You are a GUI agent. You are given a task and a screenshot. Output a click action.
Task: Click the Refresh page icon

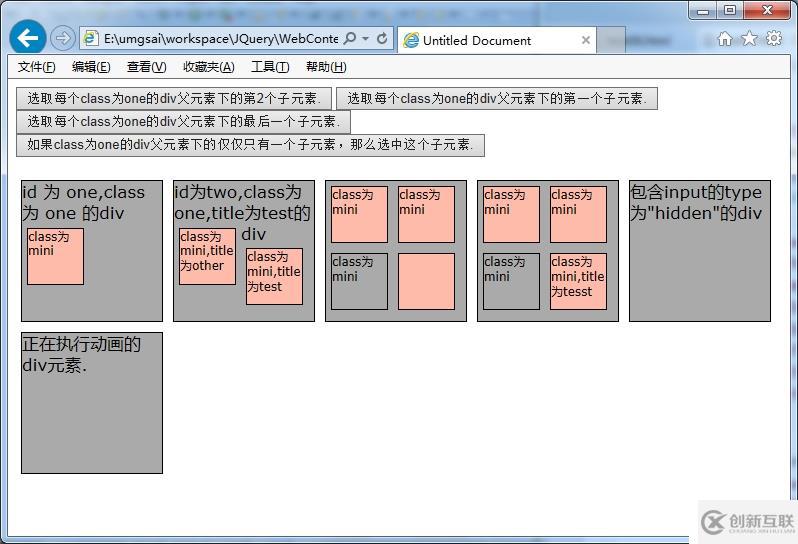(382, 38)
